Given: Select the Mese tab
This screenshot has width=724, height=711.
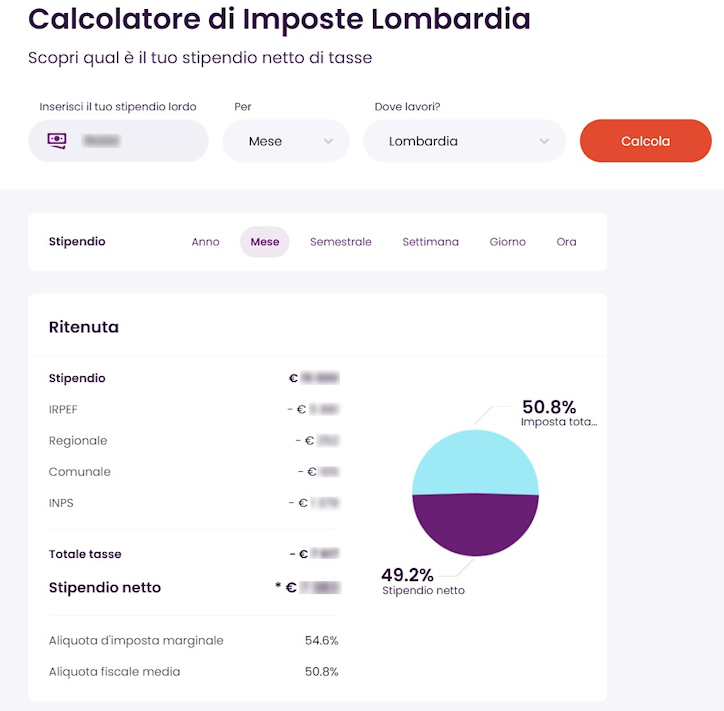Looking at the screenshot, I should 265,242.
